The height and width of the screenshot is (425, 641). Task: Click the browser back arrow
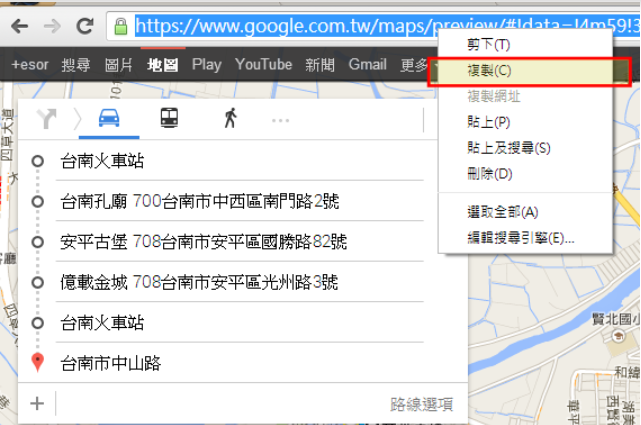[x=18, y=24]
